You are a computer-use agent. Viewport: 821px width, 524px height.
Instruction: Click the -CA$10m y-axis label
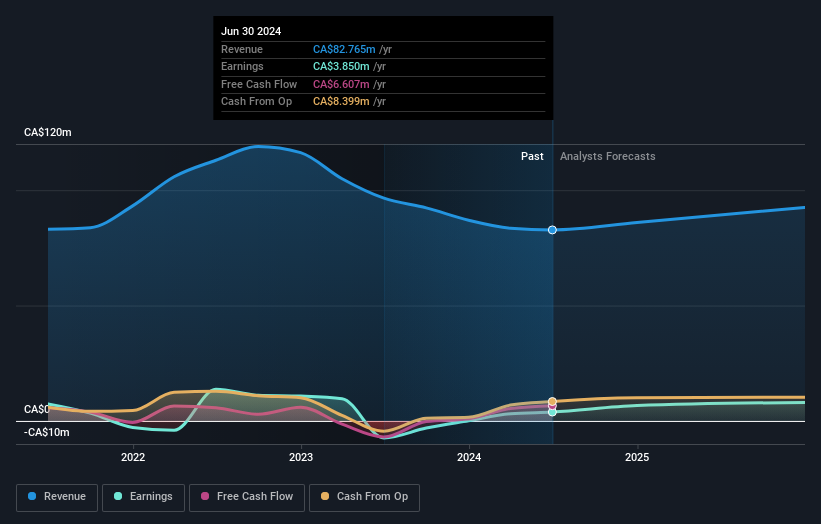pyautogui.click(x=47, y=432)
